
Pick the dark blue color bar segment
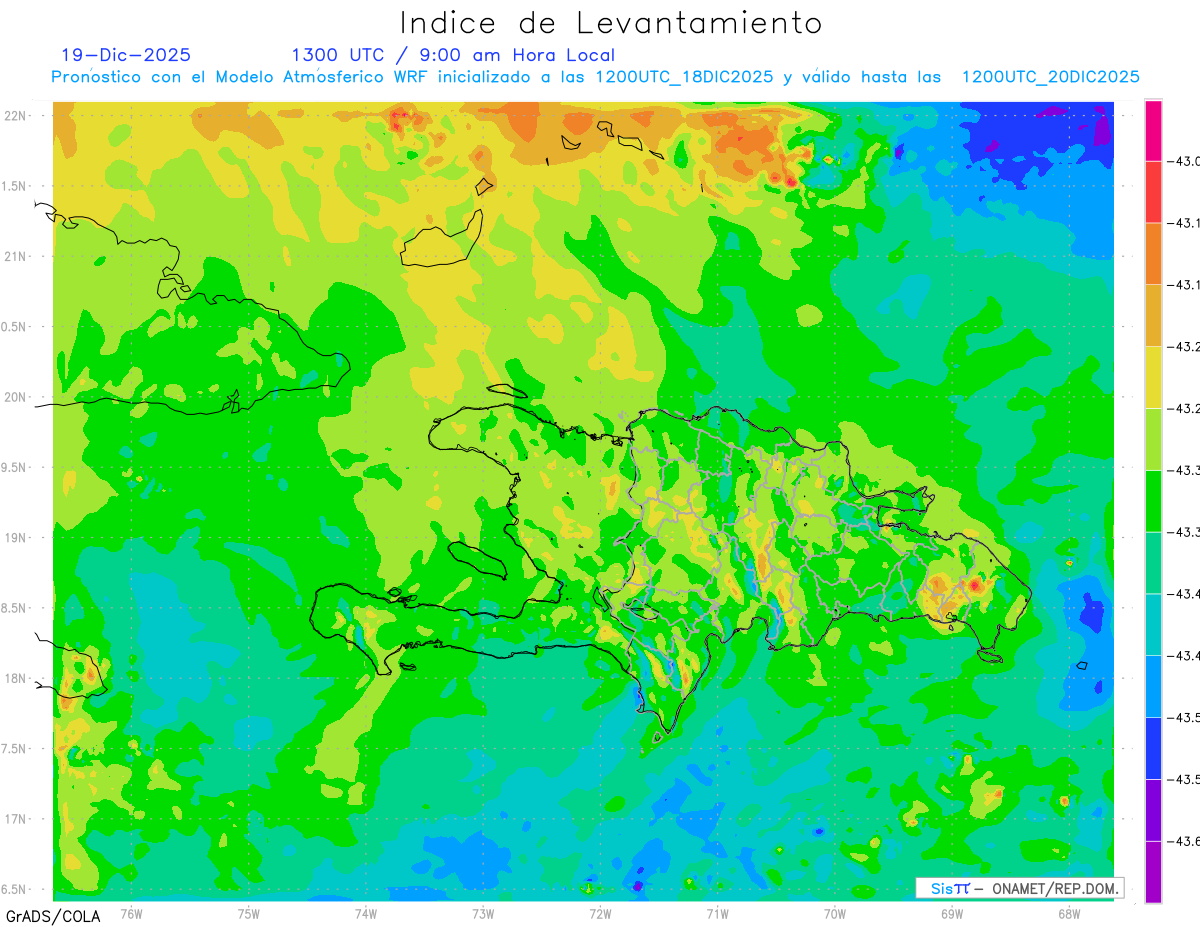pyautogui.click(x=1153, y=747)
